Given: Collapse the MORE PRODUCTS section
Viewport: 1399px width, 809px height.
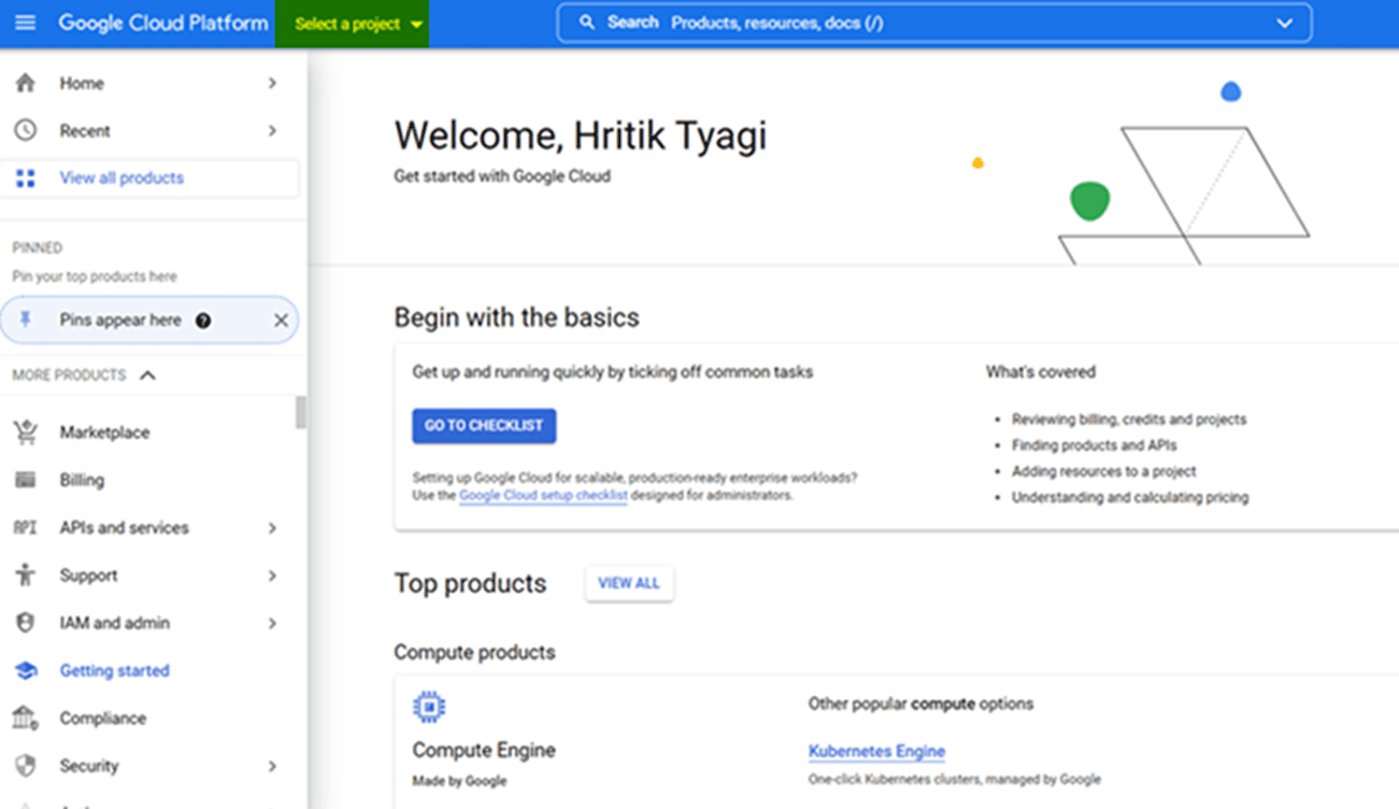Looking at the screenshot, I should click(x=147, y=375).
